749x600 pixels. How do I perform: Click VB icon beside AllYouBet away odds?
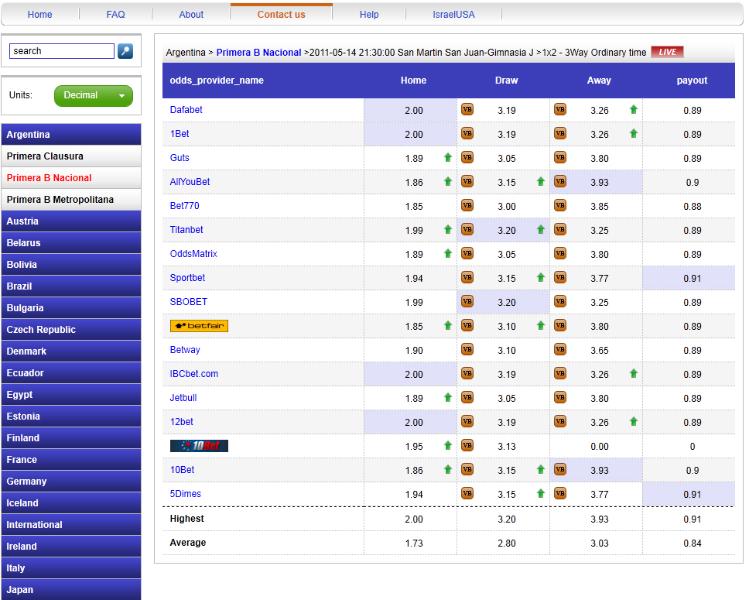pyautogui.click(x=560, y=182)
